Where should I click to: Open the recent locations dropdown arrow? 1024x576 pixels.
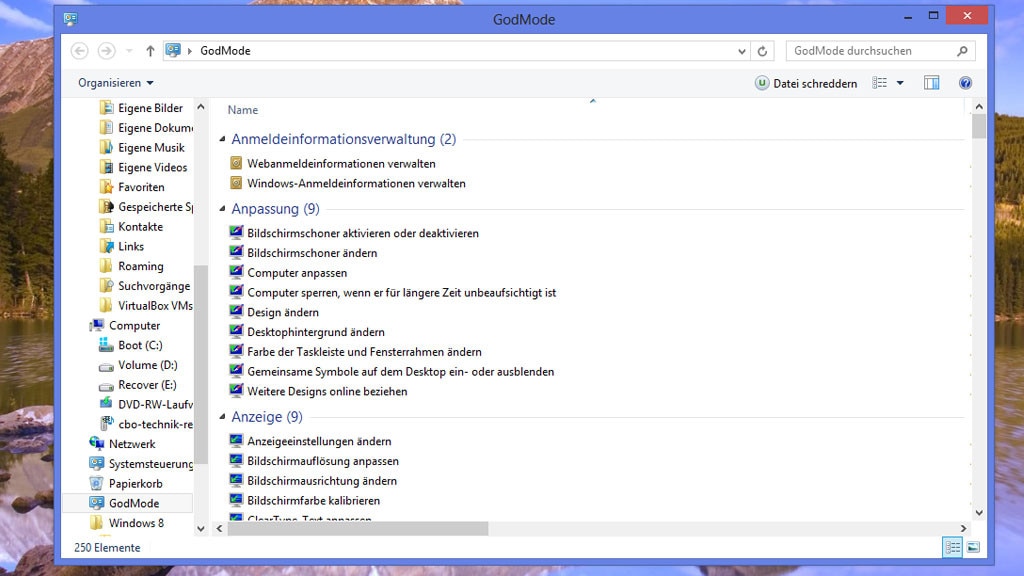click(129, 51)
